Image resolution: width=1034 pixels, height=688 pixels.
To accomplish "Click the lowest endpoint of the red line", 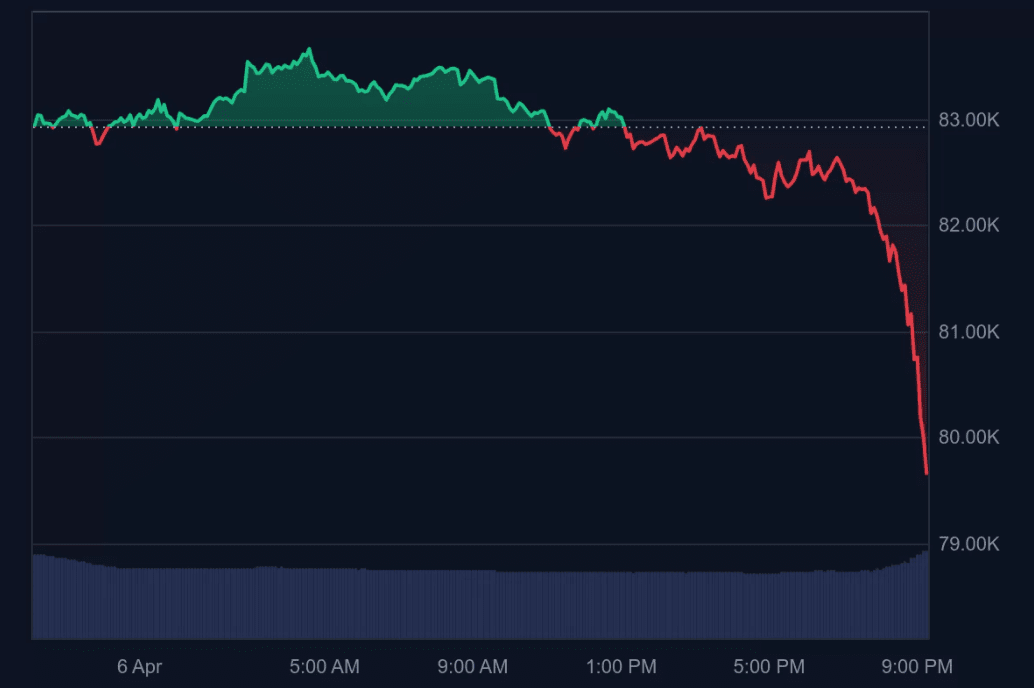I will 927,473.
